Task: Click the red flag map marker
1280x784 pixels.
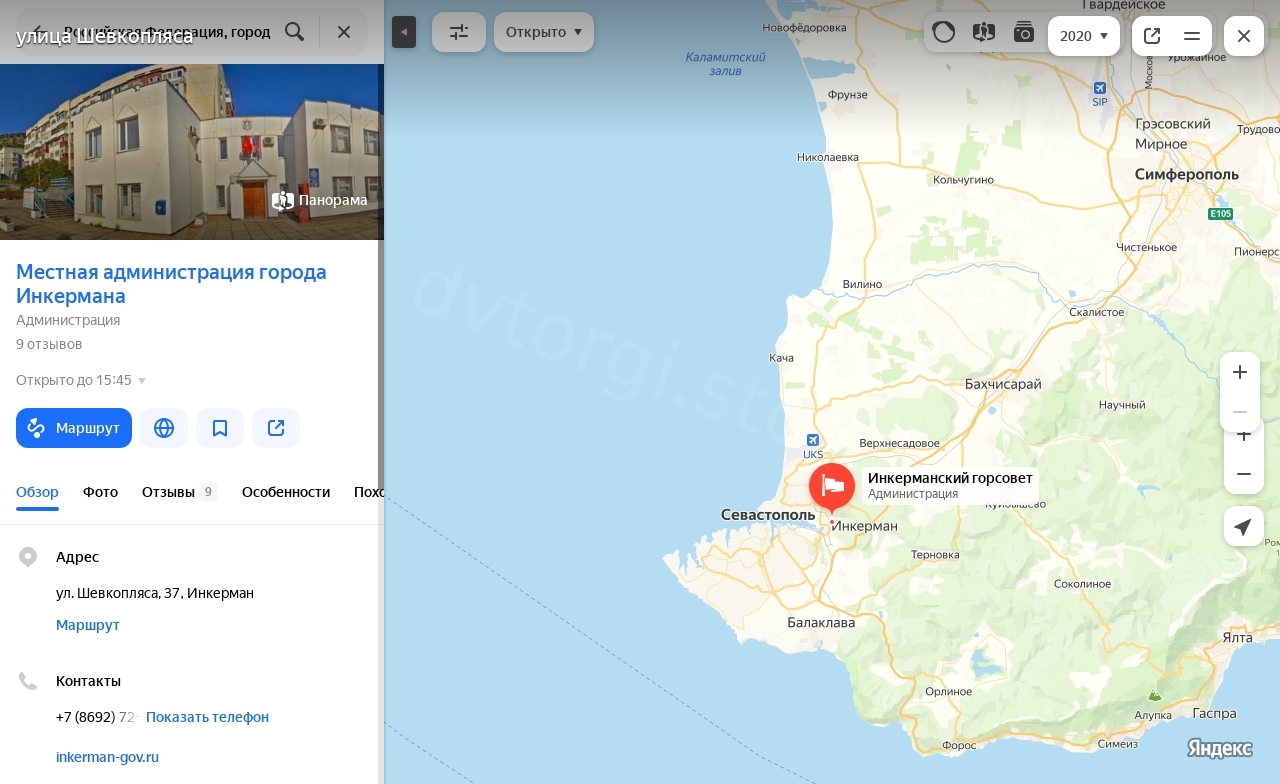Action: pyautogui.click(x=831, y=487)
